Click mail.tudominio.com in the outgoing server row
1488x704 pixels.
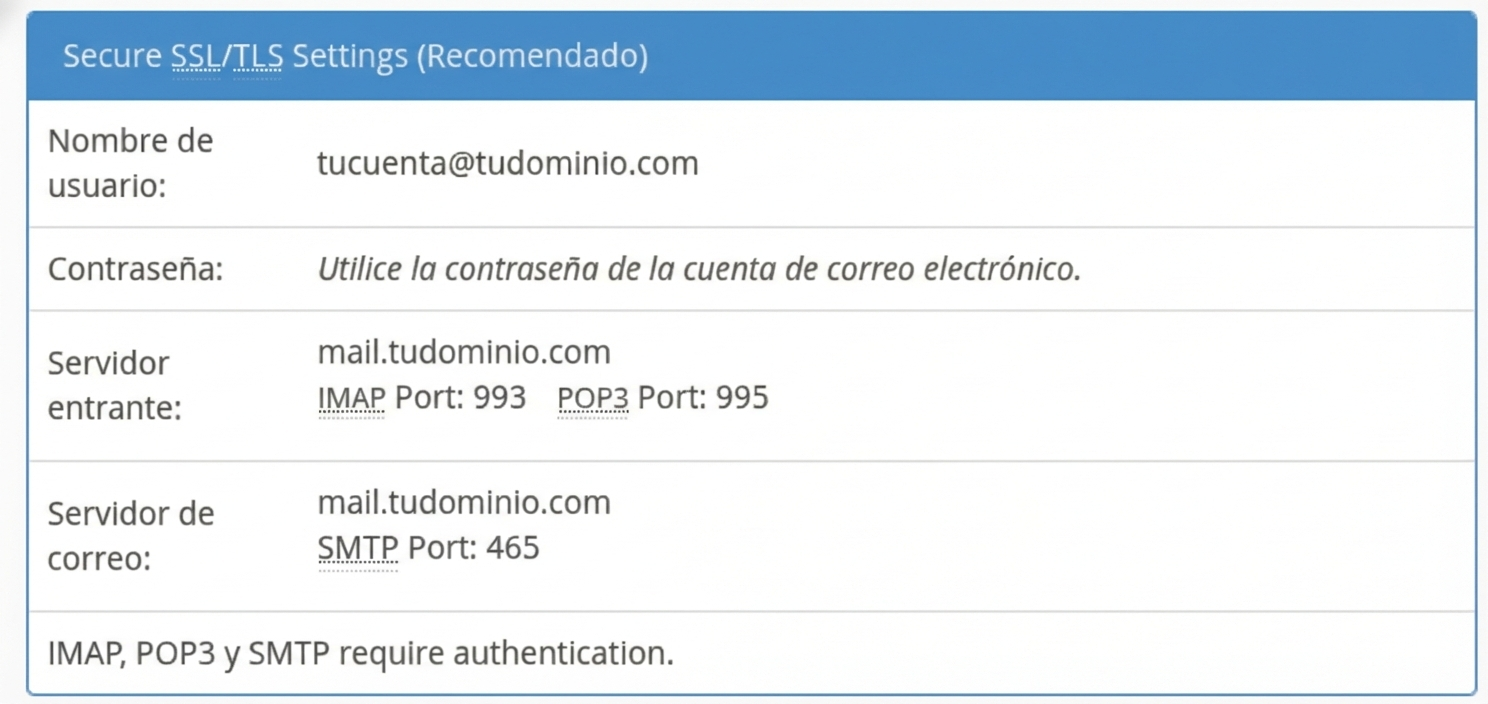[x=463, y=502]
